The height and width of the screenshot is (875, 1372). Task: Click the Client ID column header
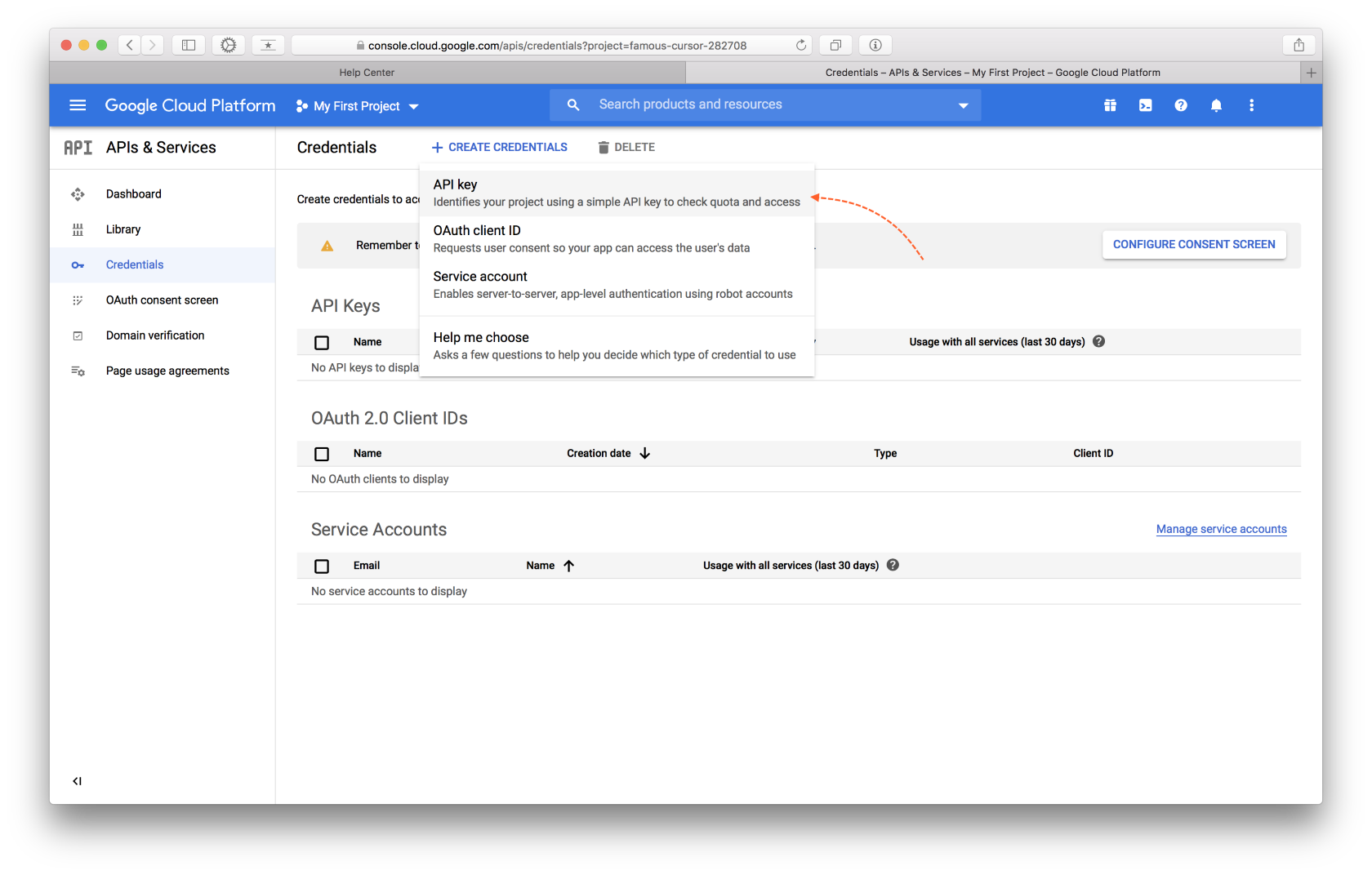coord(1093,454)
